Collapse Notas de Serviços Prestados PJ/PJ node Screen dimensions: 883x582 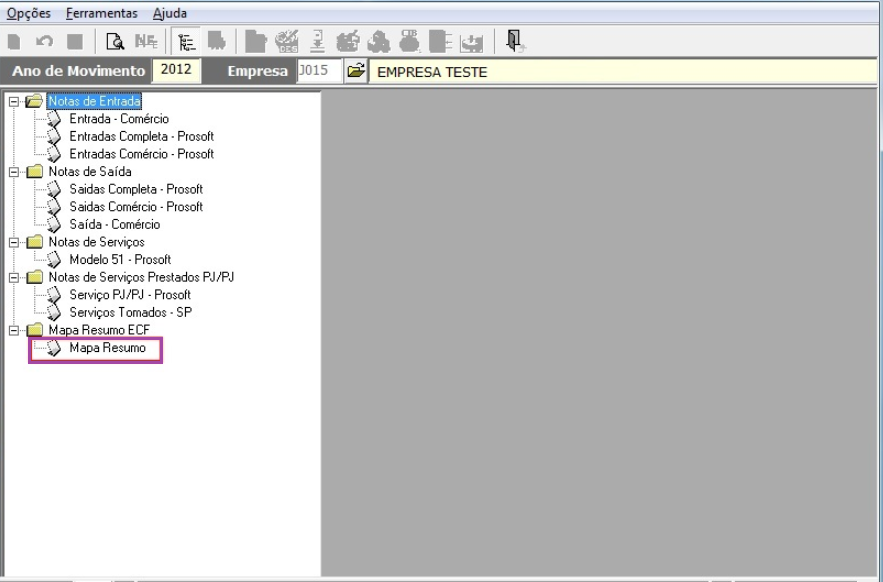pyautogui.click(x=12, y=277)
